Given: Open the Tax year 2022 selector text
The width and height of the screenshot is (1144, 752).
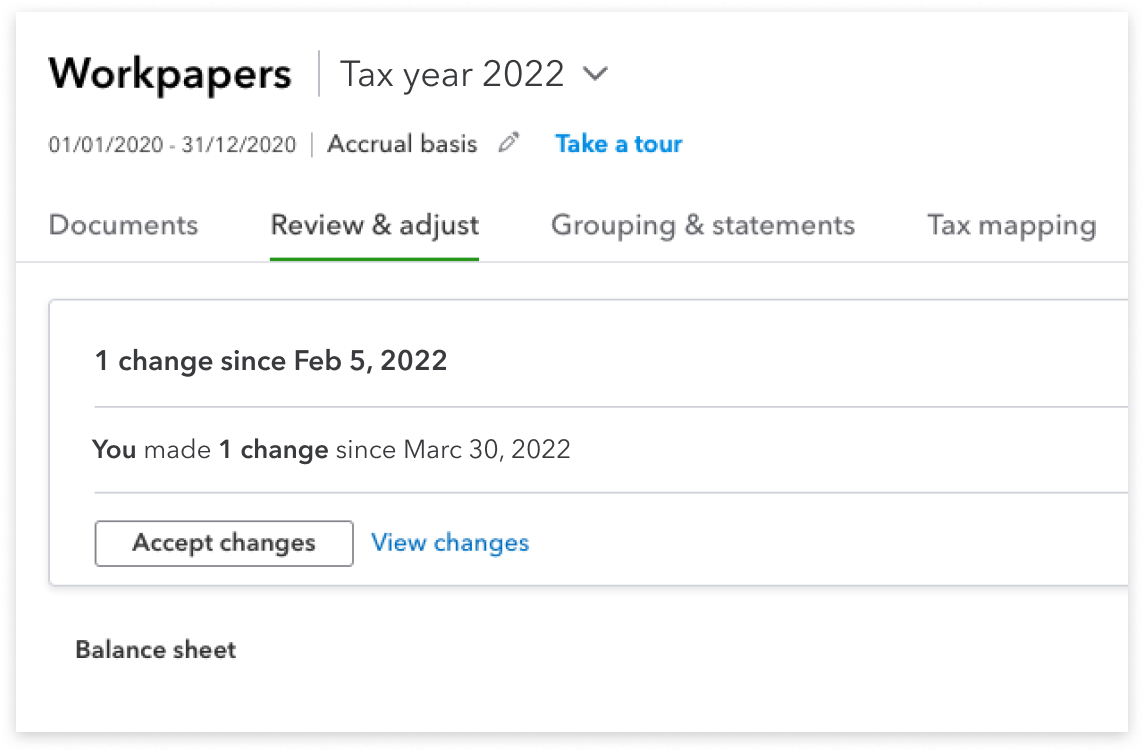Looking at the screenshot, I should click(x=452, y=74).
